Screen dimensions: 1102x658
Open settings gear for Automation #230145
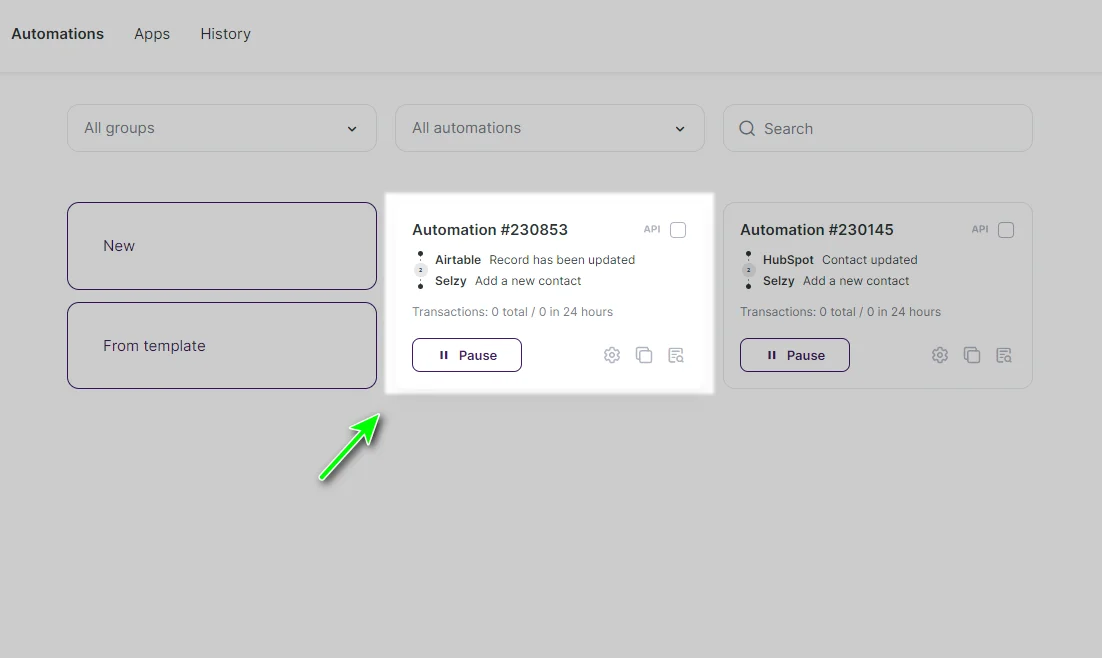pyautogui.click(x=940, y=354)
